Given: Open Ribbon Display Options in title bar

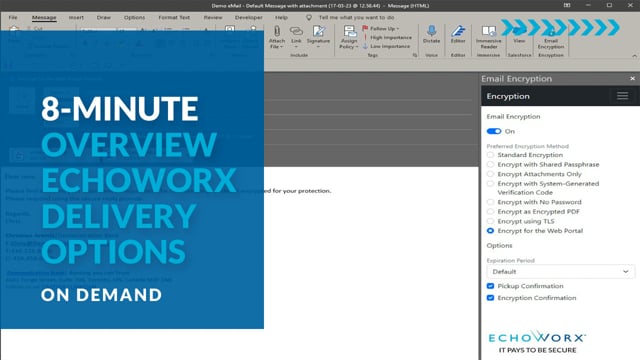Looking at the screenshot, I should click(x=567, y=5).
